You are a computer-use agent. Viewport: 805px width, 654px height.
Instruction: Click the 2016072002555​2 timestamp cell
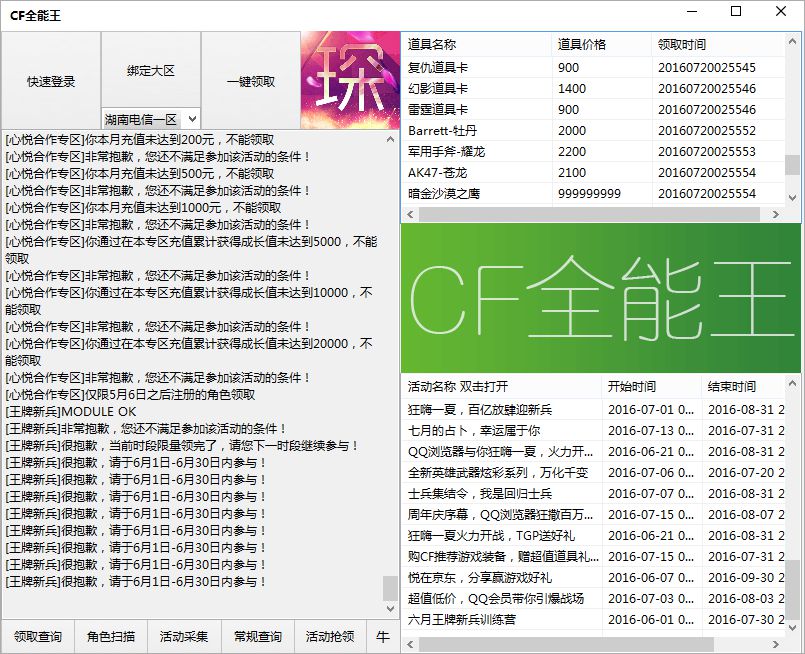coord(718,130)
